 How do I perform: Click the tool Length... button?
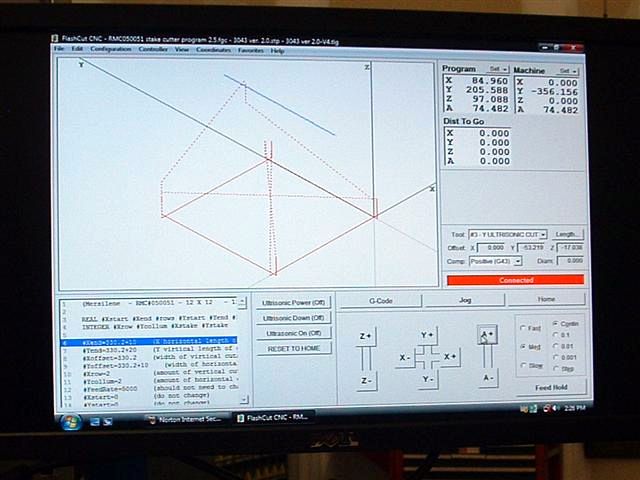pyautogui.click(x=567, y=234)
